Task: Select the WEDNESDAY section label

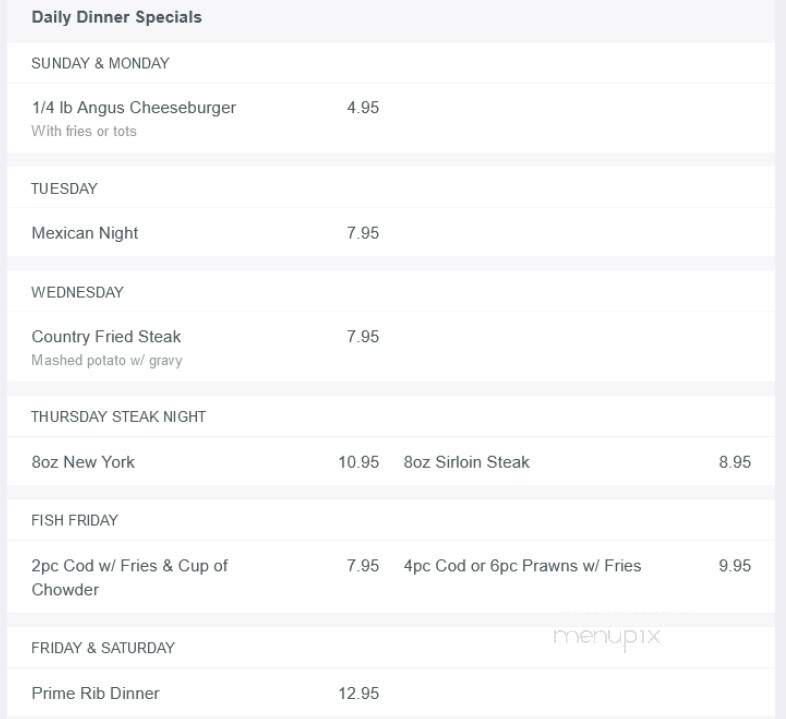Action: point(77,292)
